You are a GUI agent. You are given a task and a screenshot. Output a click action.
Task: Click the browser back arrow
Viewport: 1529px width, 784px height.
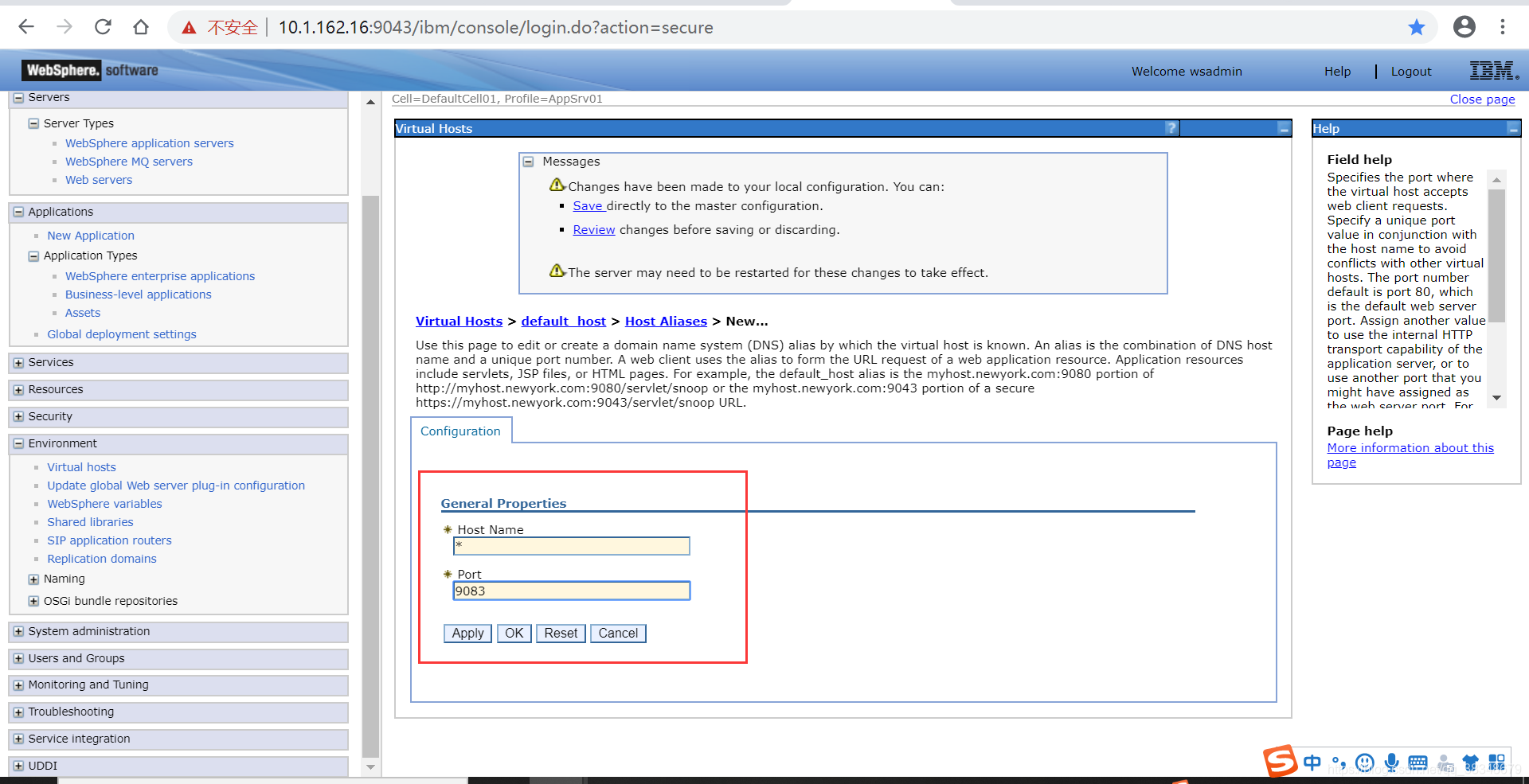coord(26,27)
